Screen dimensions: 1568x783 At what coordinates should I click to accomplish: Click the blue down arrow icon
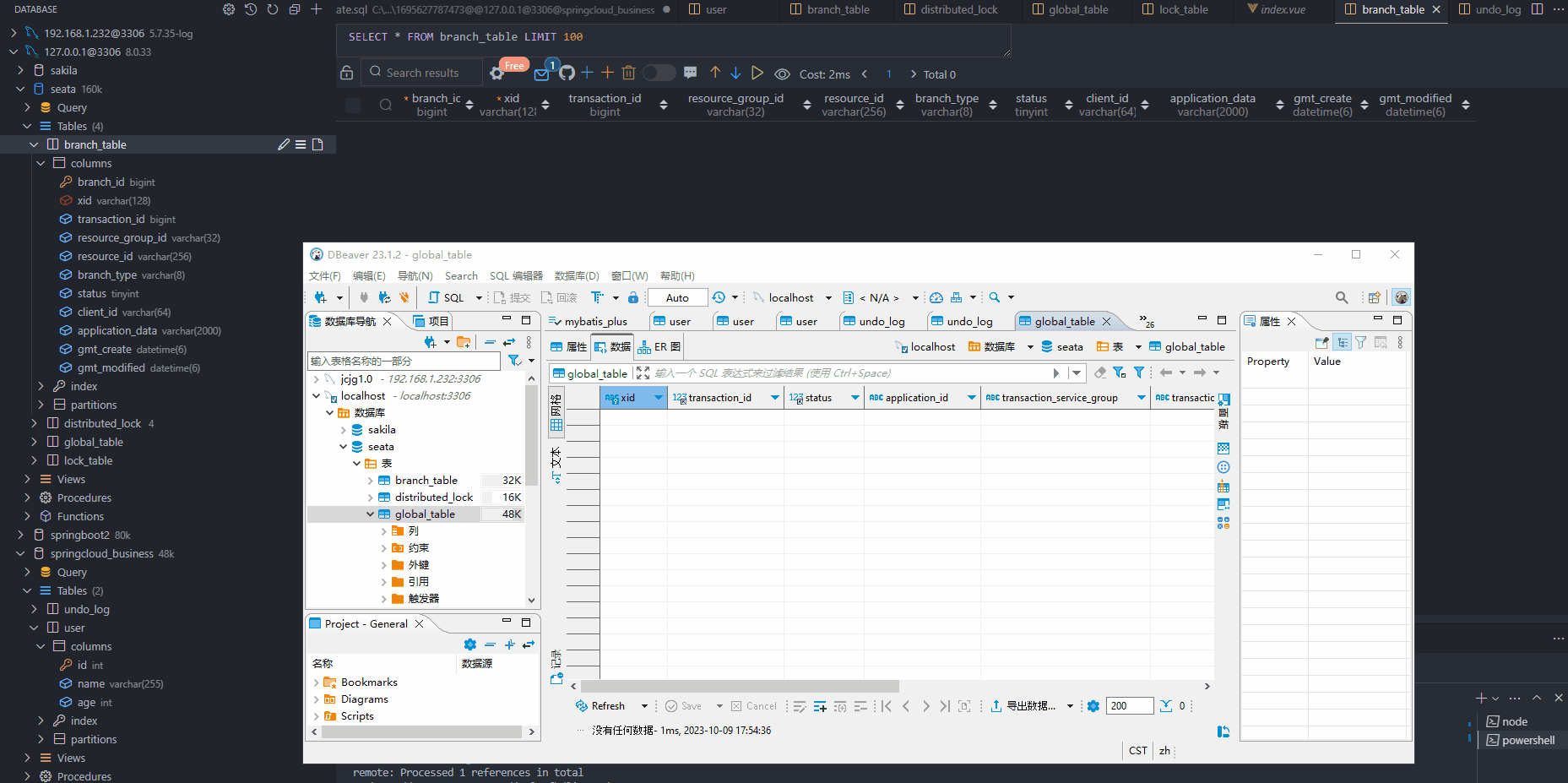tap(735, 73)
